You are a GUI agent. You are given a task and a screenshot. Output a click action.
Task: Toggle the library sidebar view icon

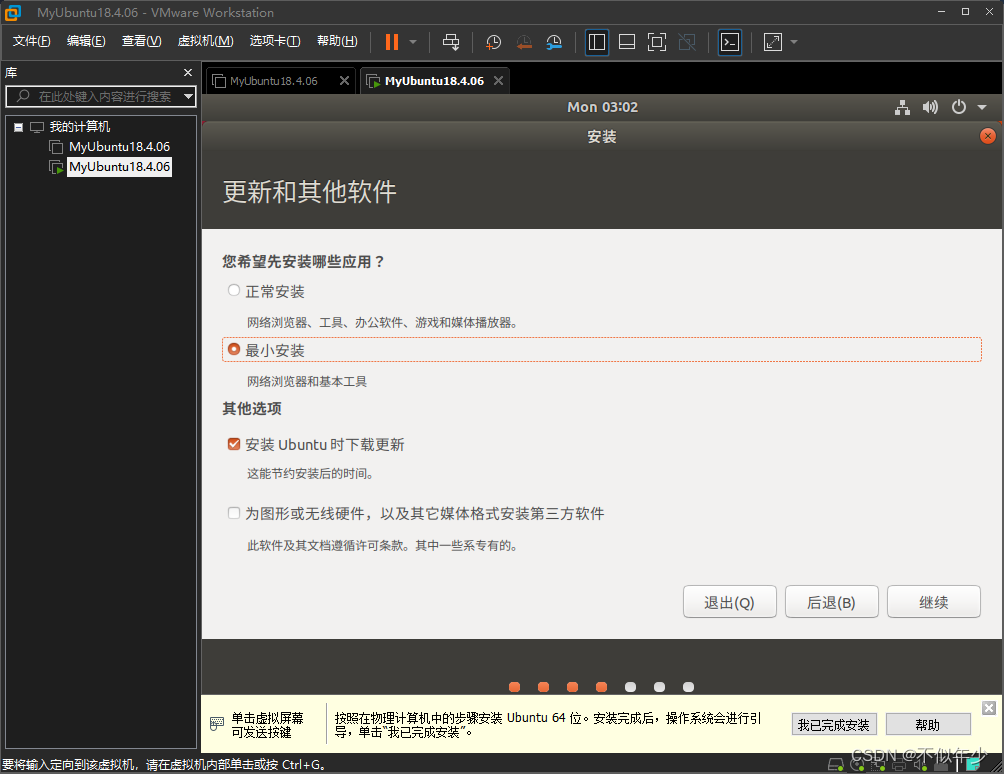click(597, 42)
